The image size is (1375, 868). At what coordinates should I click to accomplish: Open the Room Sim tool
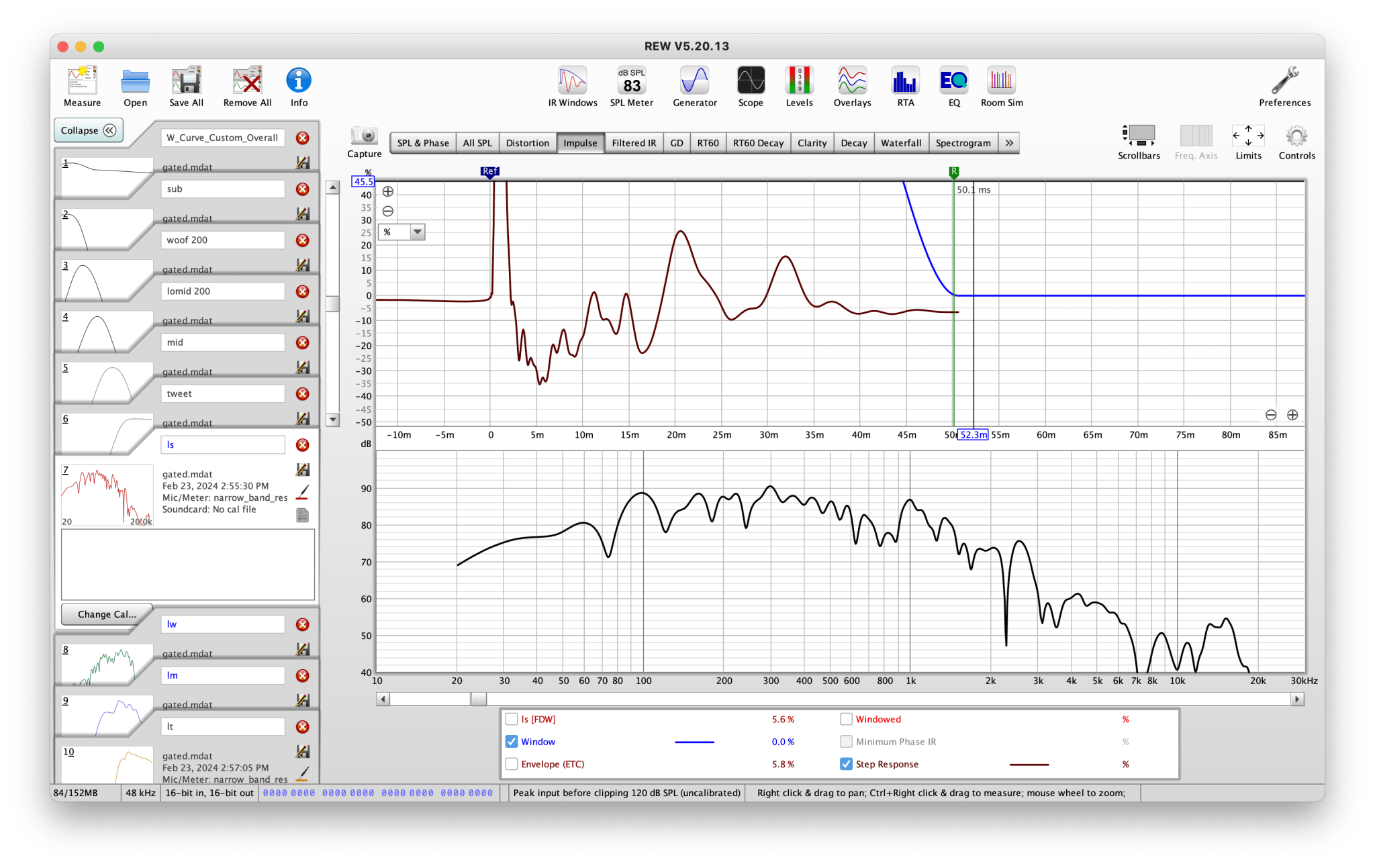(1001, 86)
